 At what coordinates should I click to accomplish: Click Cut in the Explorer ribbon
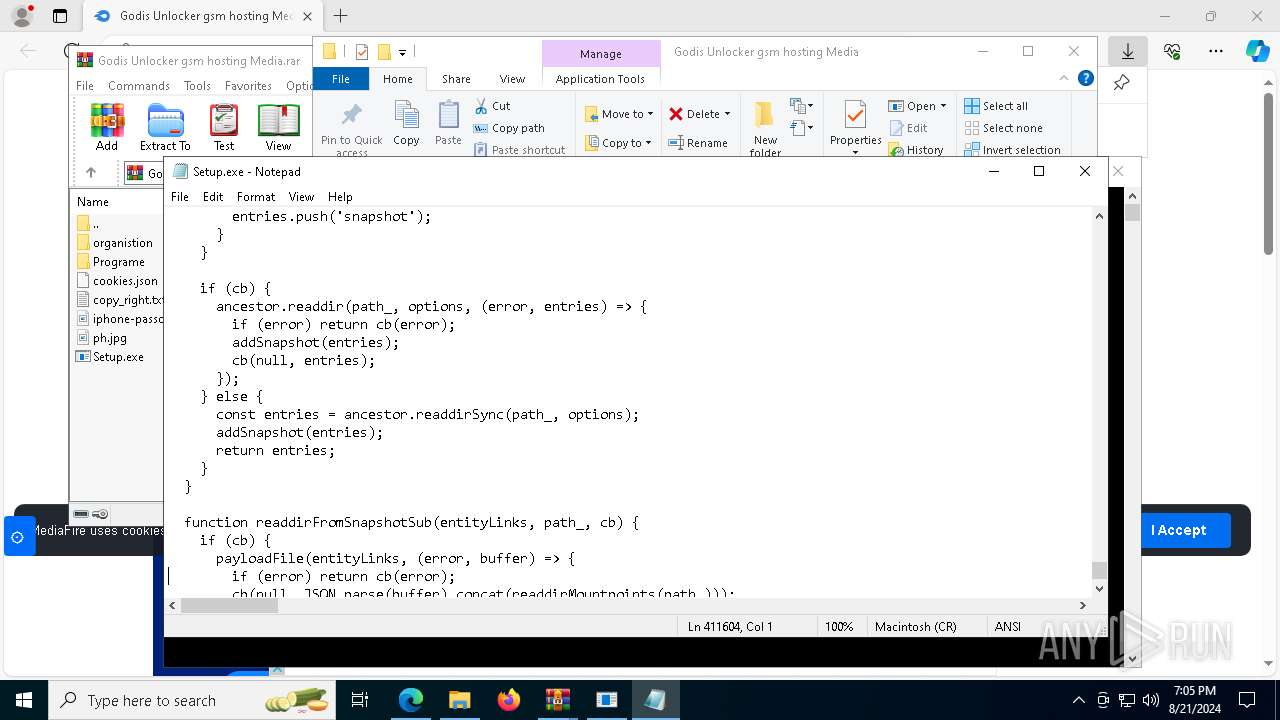492,106
